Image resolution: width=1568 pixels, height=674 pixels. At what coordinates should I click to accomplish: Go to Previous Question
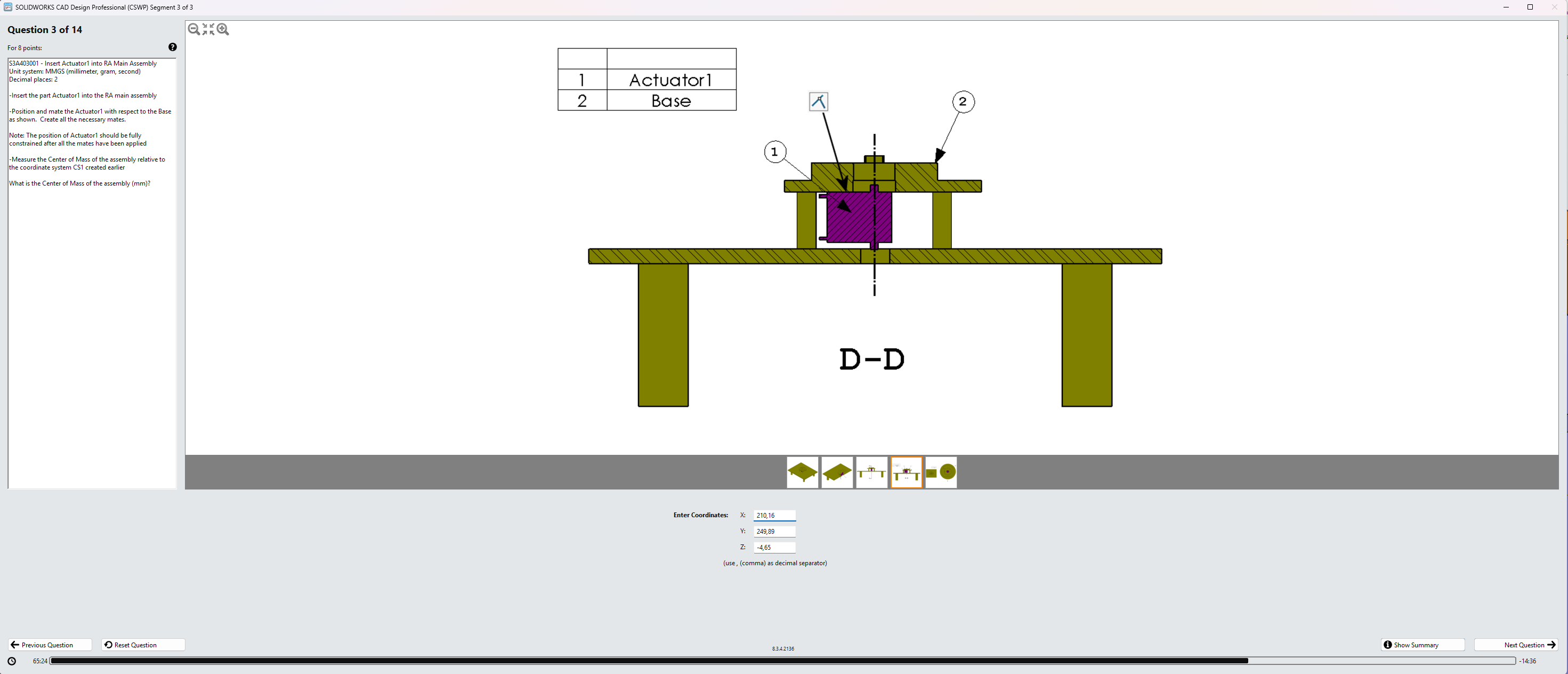point(50,645)
